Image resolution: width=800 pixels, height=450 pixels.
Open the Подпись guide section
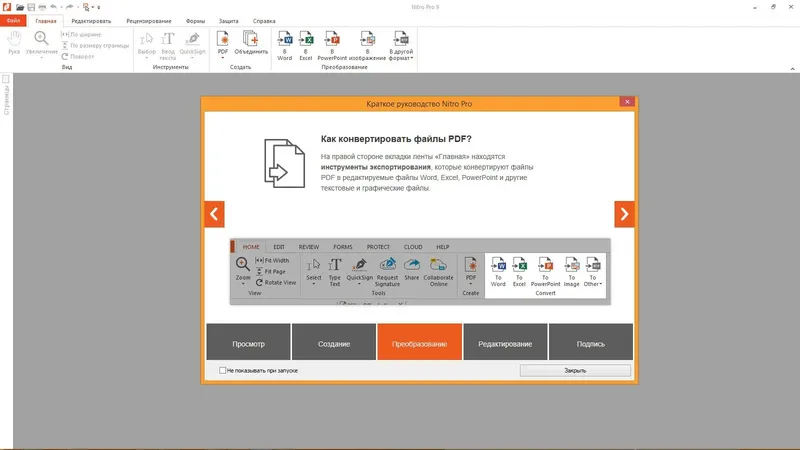click(591, 342)
